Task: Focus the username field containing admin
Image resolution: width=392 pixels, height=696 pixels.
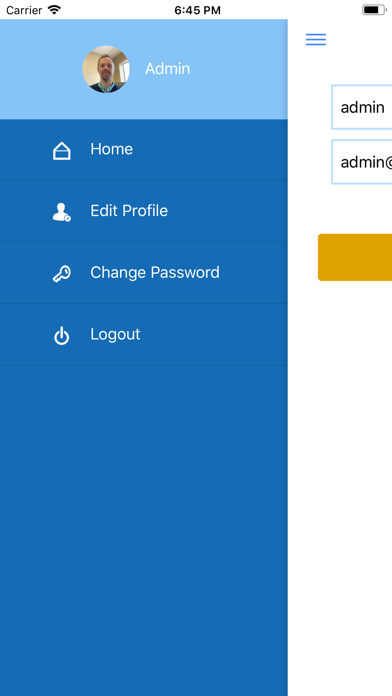Action: pos(361,107)
